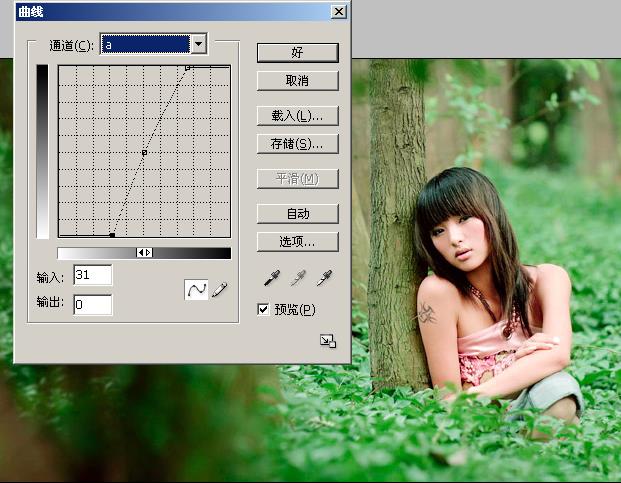
Task: Toggle the 预览(P) preview checkbox
Action: pyautogui.click(x=263, y=309)
